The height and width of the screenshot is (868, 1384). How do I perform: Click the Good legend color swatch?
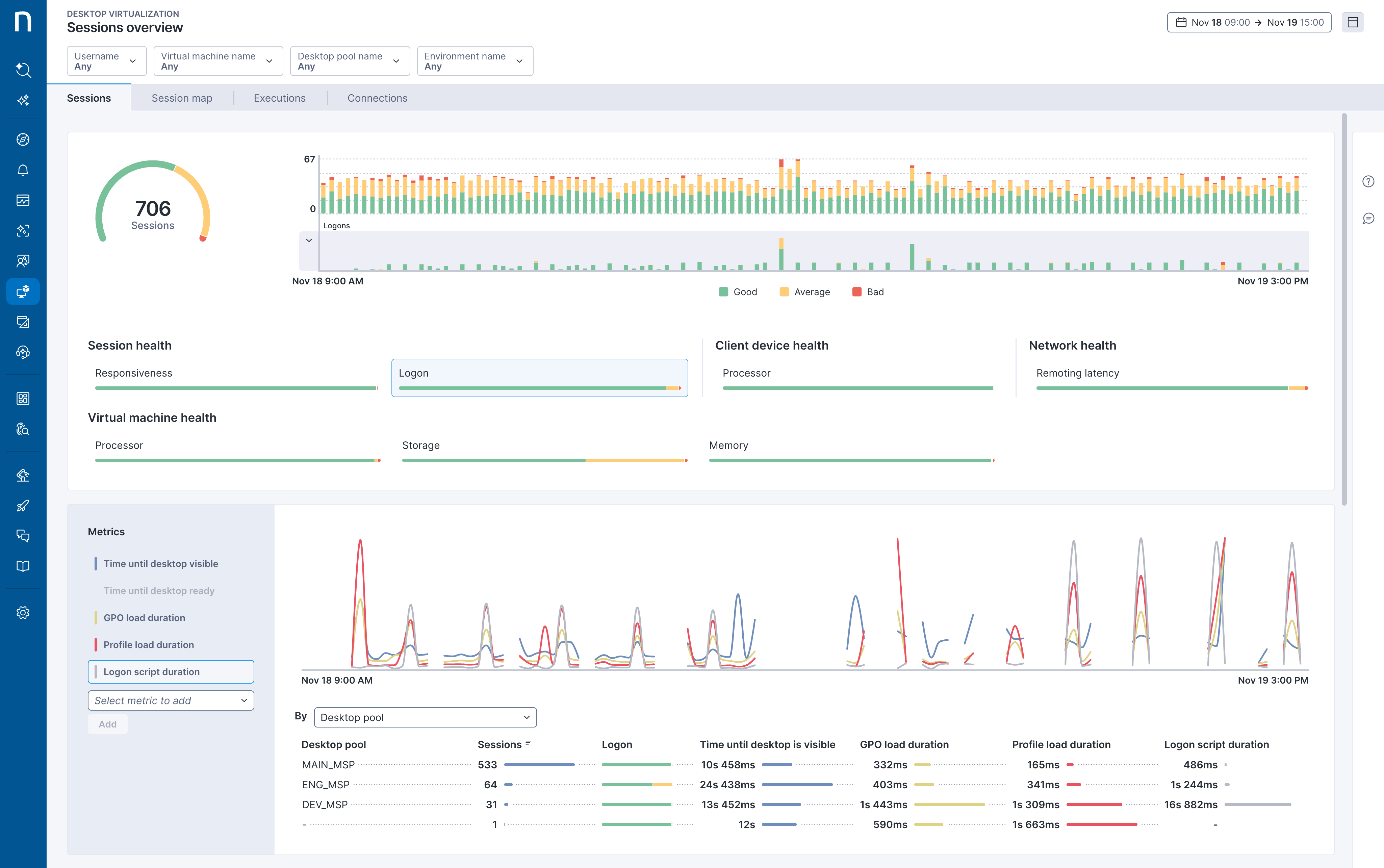(x=723, y=291)
